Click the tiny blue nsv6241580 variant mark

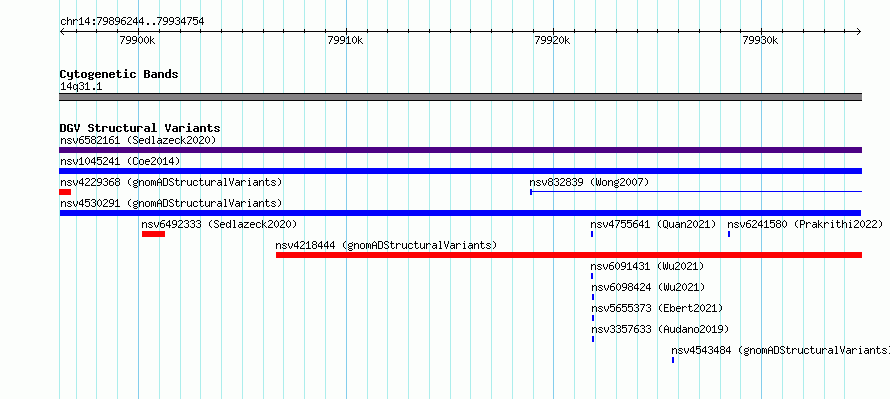pos(729,234)
